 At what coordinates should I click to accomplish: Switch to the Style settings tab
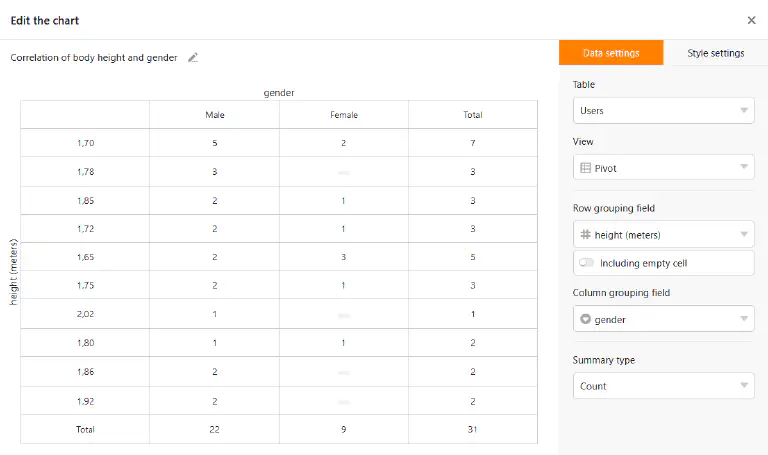[716, 52]
